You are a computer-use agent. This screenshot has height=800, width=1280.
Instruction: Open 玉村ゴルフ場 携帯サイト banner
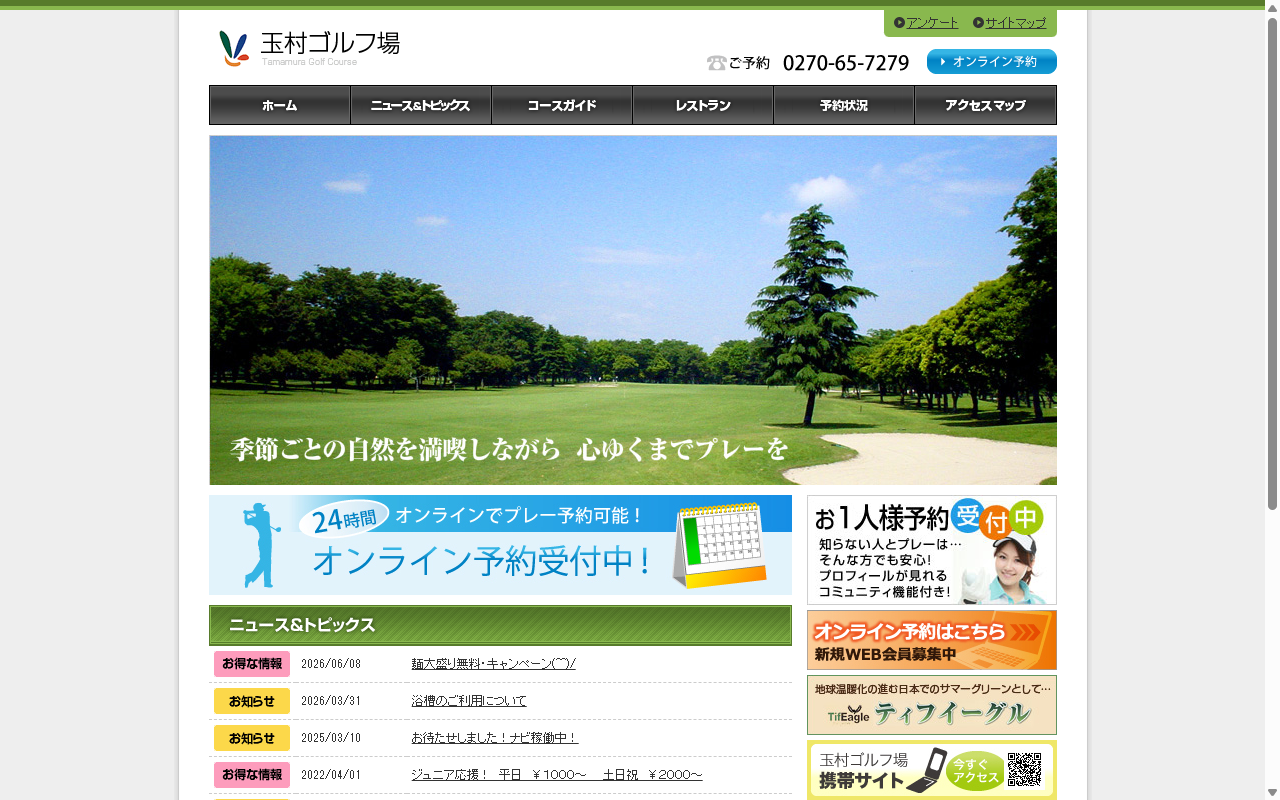(932, 770)
